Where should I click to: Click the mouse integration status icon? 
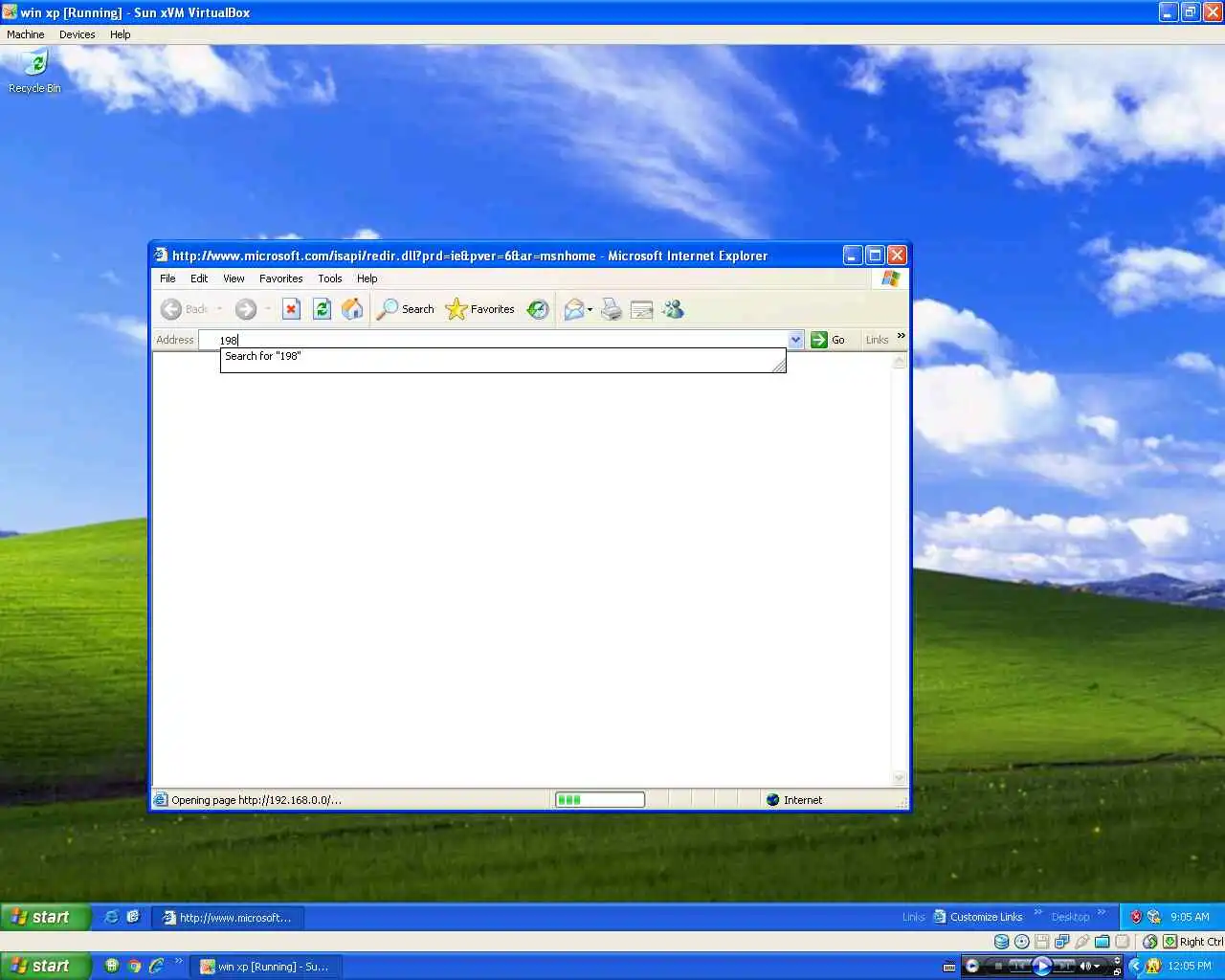click(x=1149, y=942)
